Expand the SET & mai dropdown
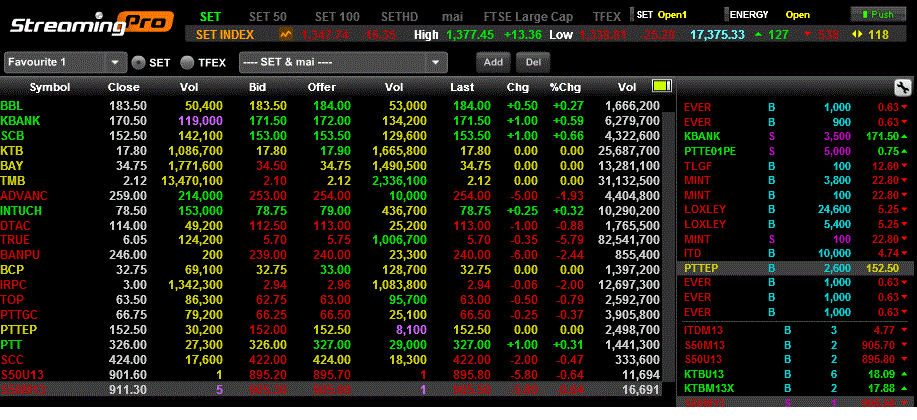The image size is (917, 420). pos(343,62)
